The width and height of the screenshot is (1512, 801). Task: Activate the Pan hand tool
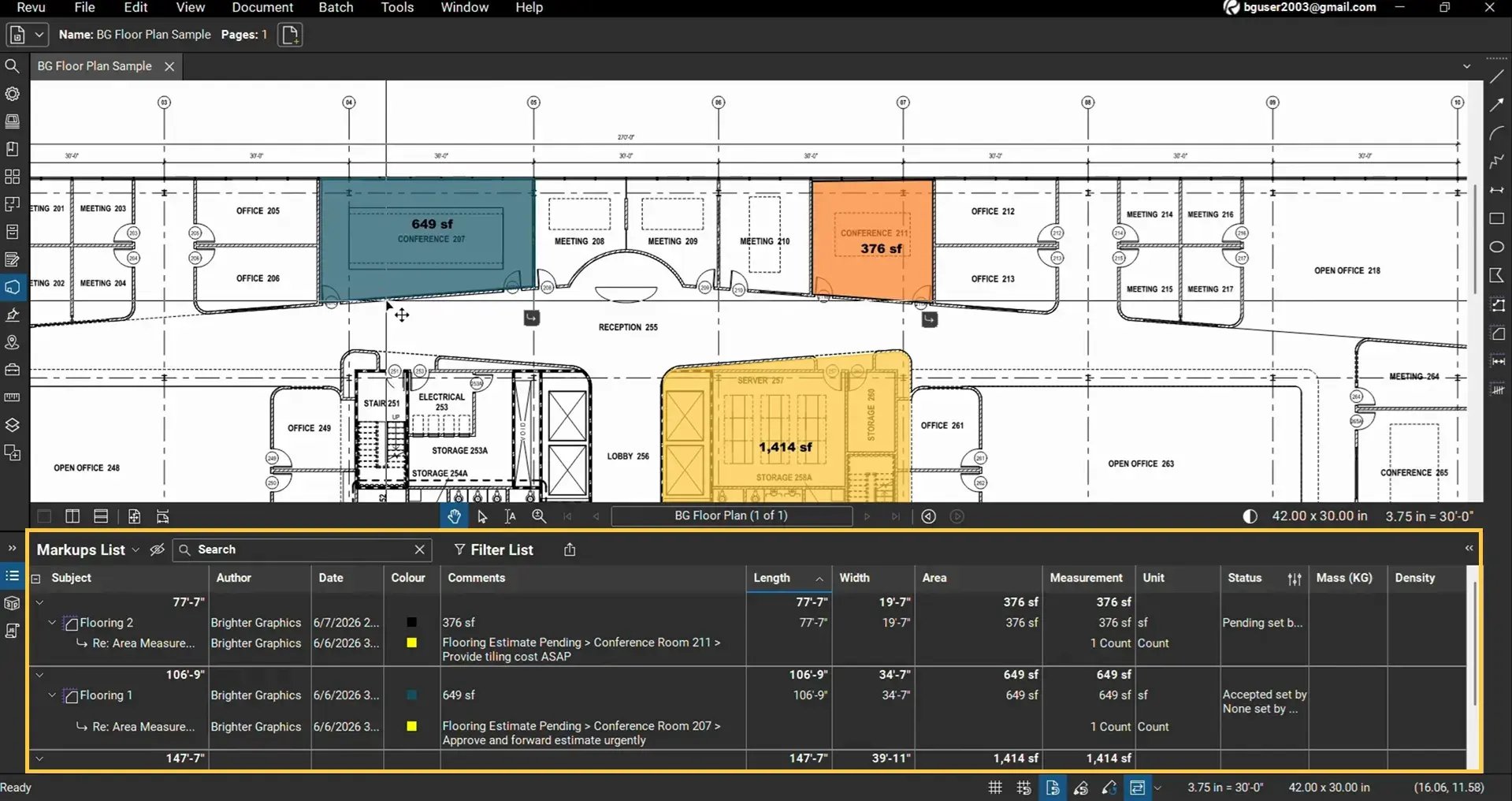(x=454, y=516)
